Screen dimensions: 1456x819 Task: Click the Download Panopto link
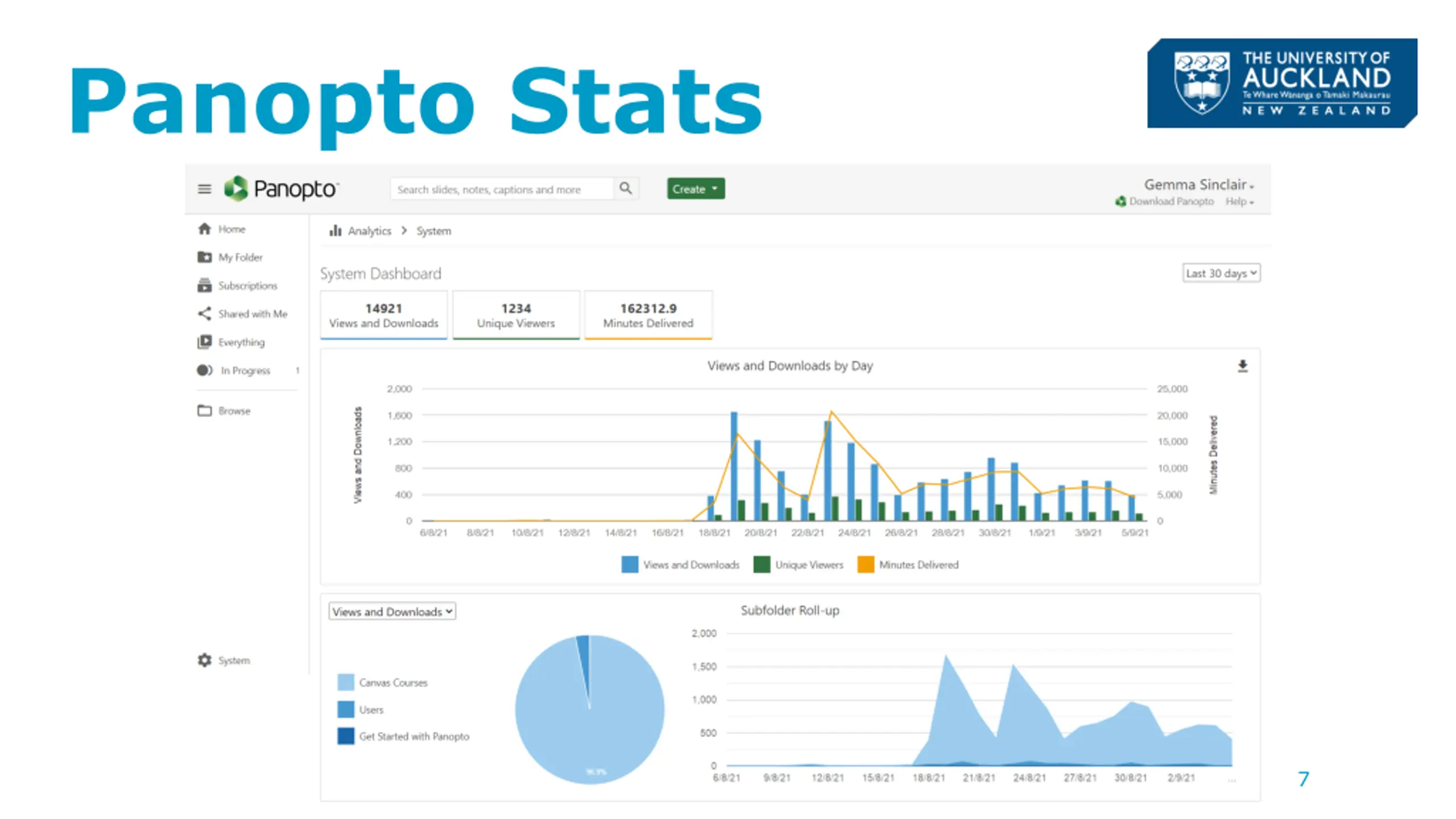[x=1171, y=201]
